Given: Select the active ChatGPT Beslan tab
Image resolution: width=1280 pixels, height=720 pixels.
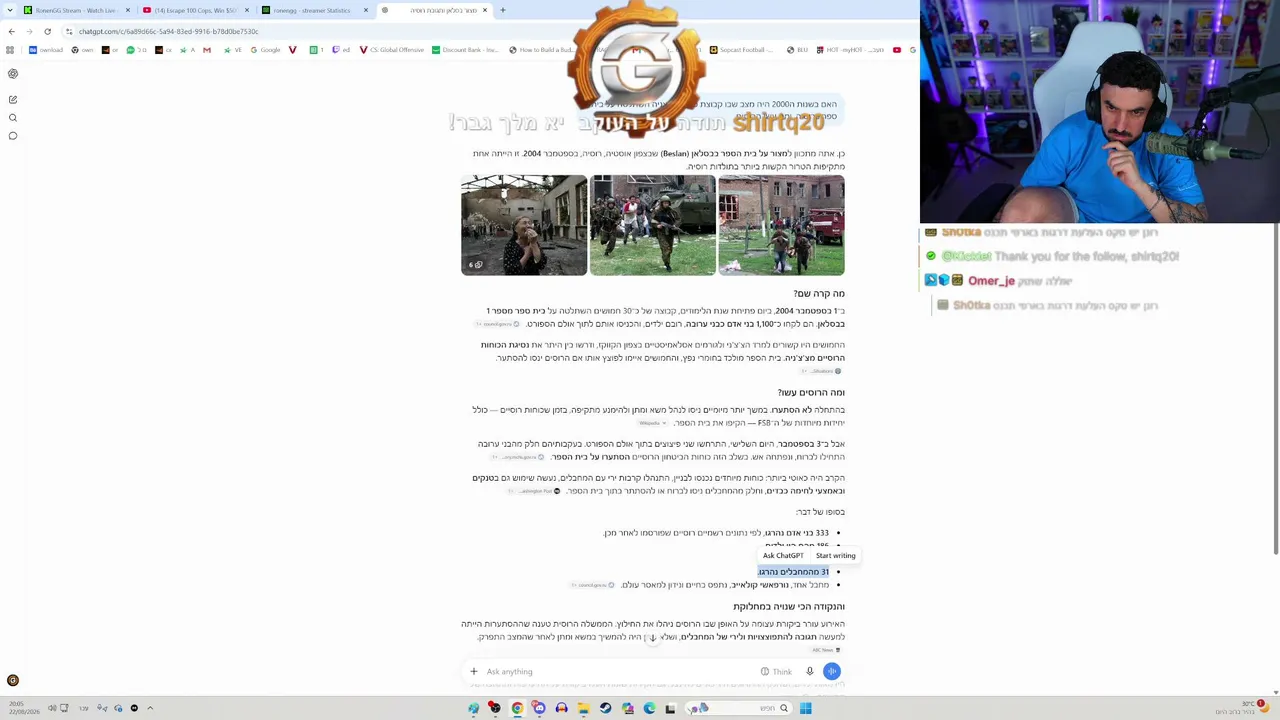Looking at the screenshot, I should point(434,10).
